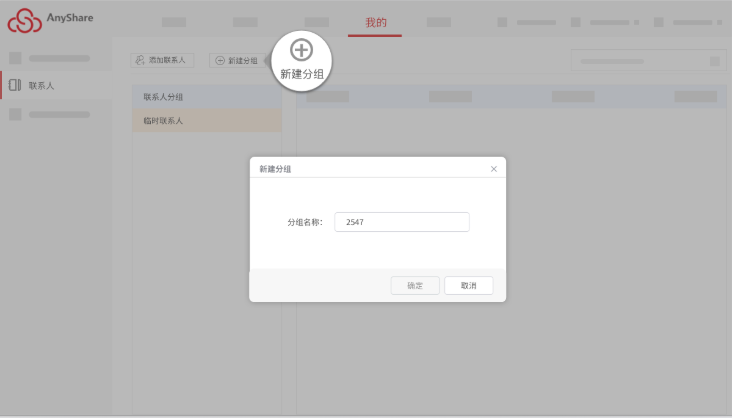Click the large circular 新建分组 plus icon
This screenshot has height=418, width=732.
[x=301, y=50]
